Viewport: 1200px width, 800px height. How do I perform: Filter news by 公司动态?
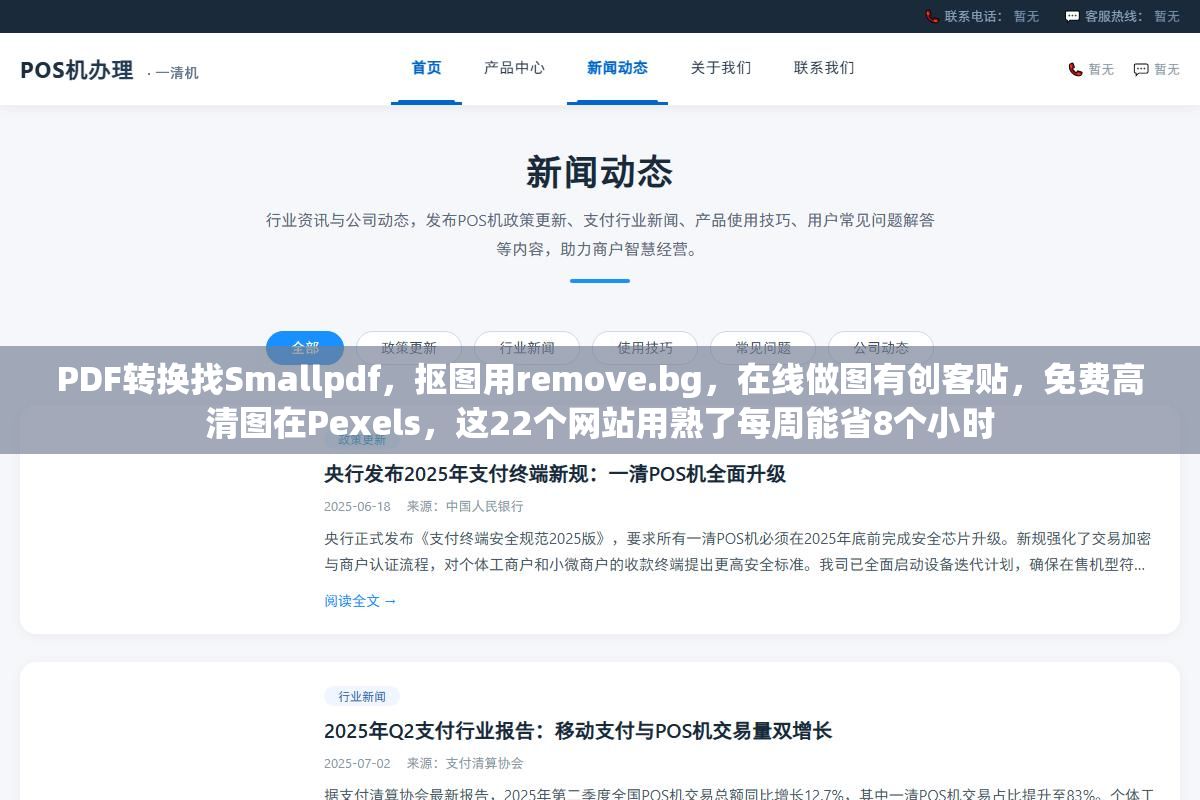[x=881, y=348]
